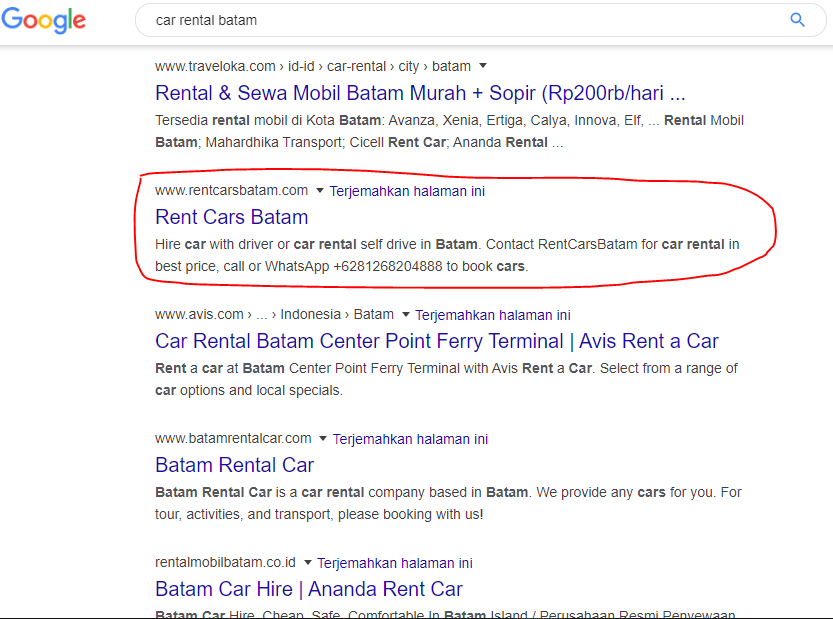833x619 pixels.
Task: Open the dropdown arrow beside traveloka.com URL
Action: pos(483,66)
